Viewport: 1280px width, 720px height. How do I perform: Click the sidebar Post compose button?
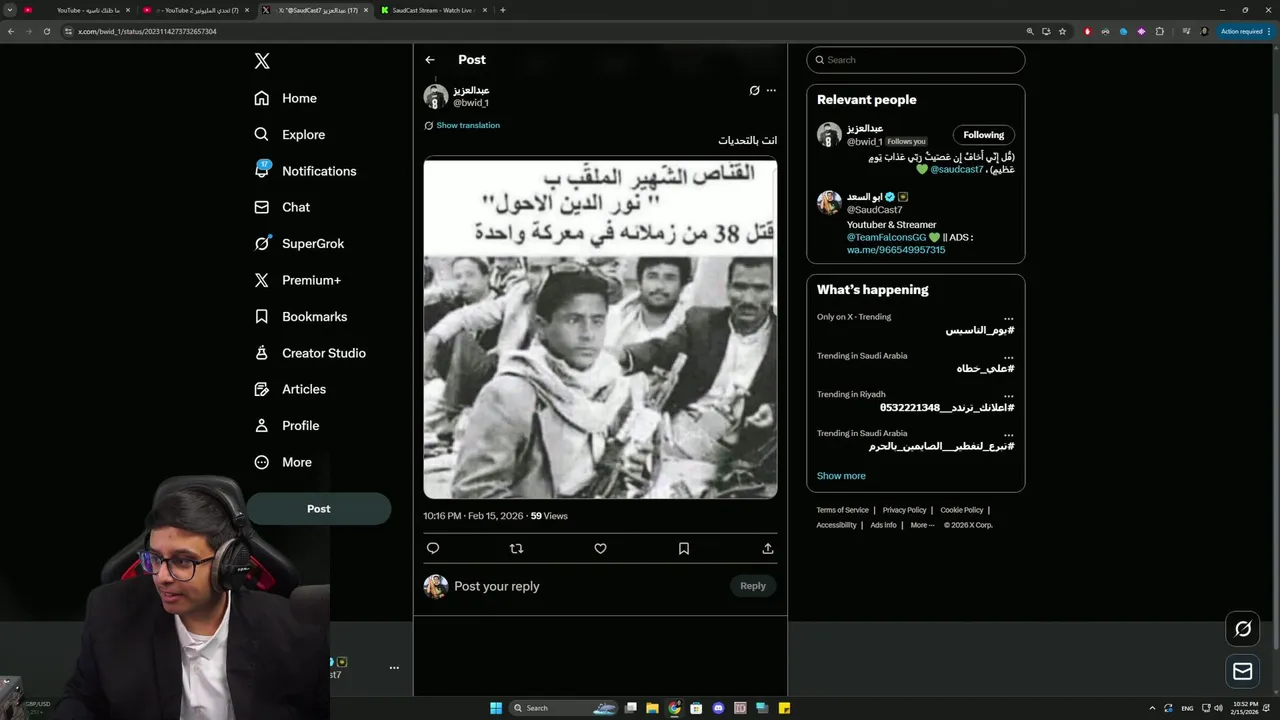click(318, 508)
